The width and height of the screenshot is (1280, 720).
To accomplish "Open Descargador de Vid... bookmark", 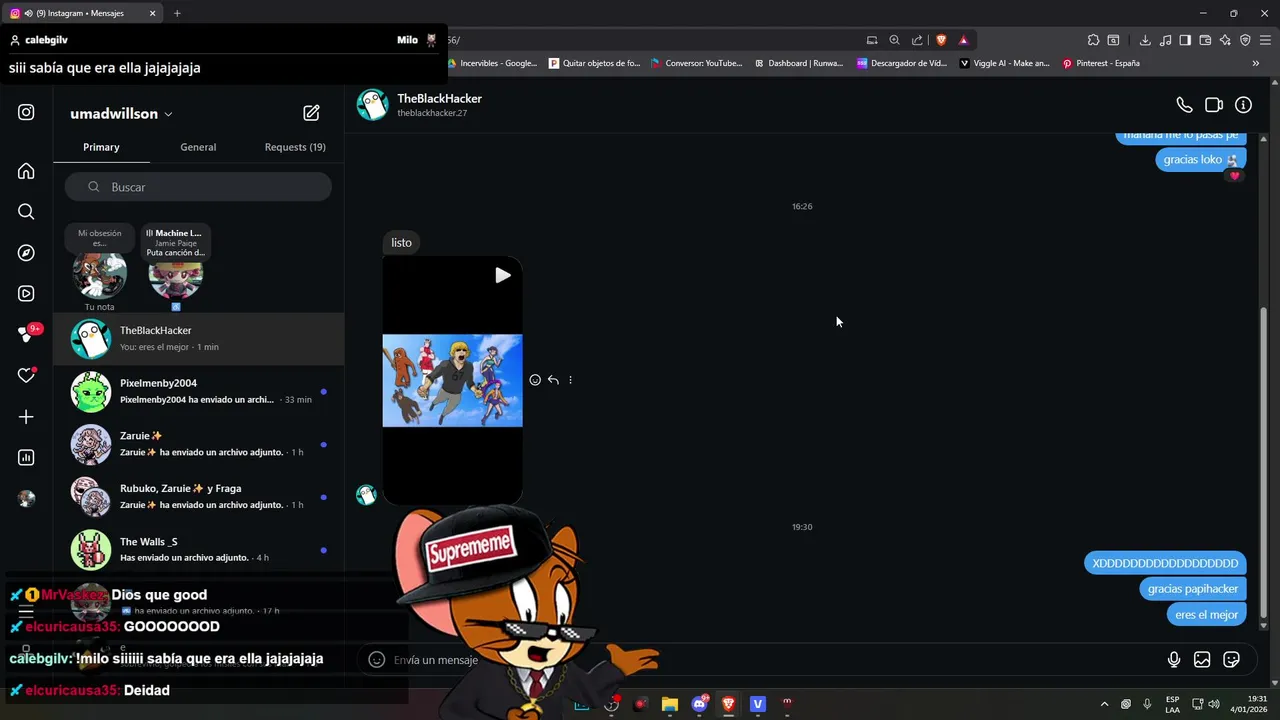I will click(901, 63).
